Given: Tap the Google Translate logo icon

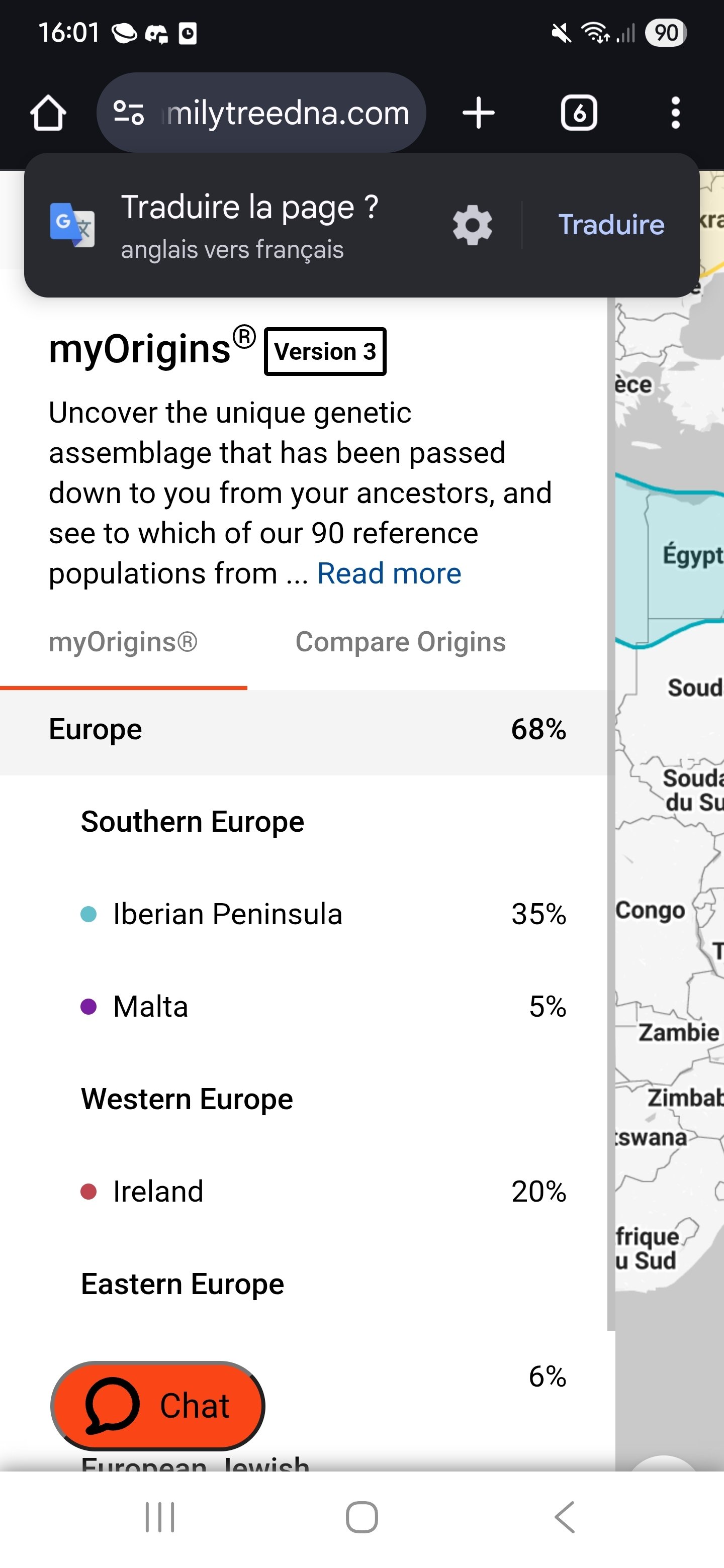Looking at the screenshot, I should (x=72, y=225).
